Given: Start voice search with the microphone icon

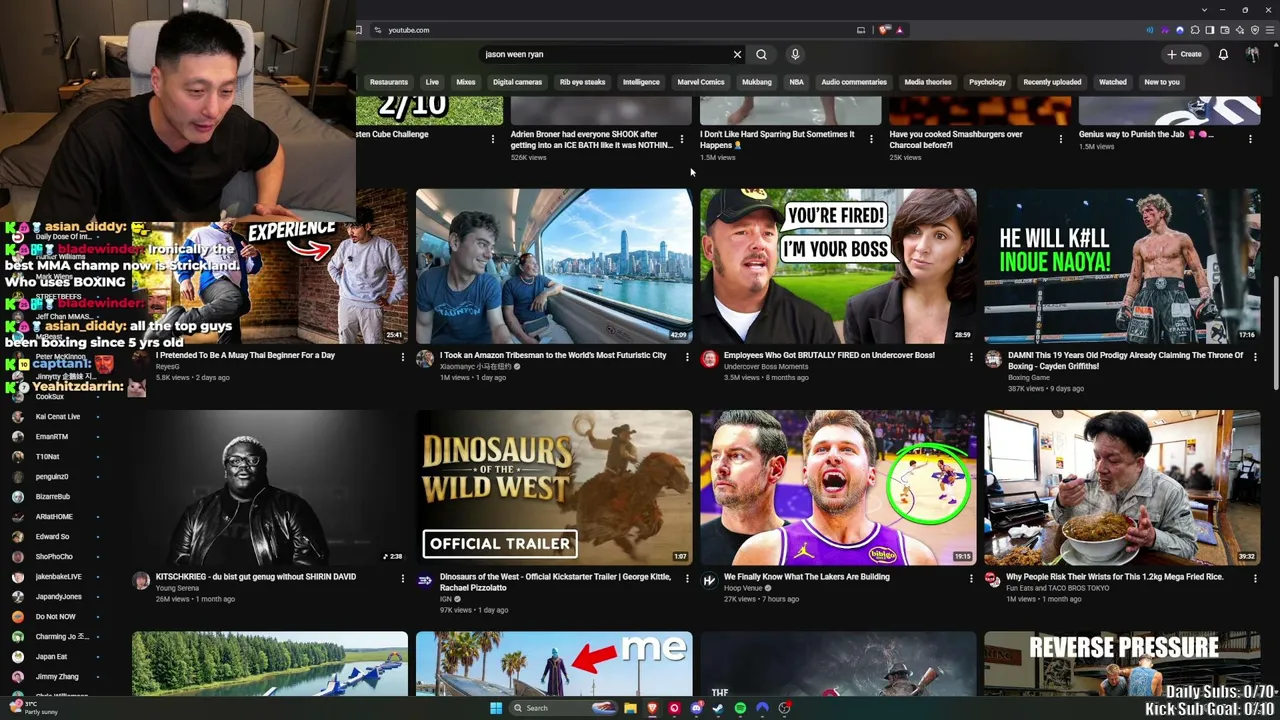Looking at the screenshot, I should (x=795, y=54).
